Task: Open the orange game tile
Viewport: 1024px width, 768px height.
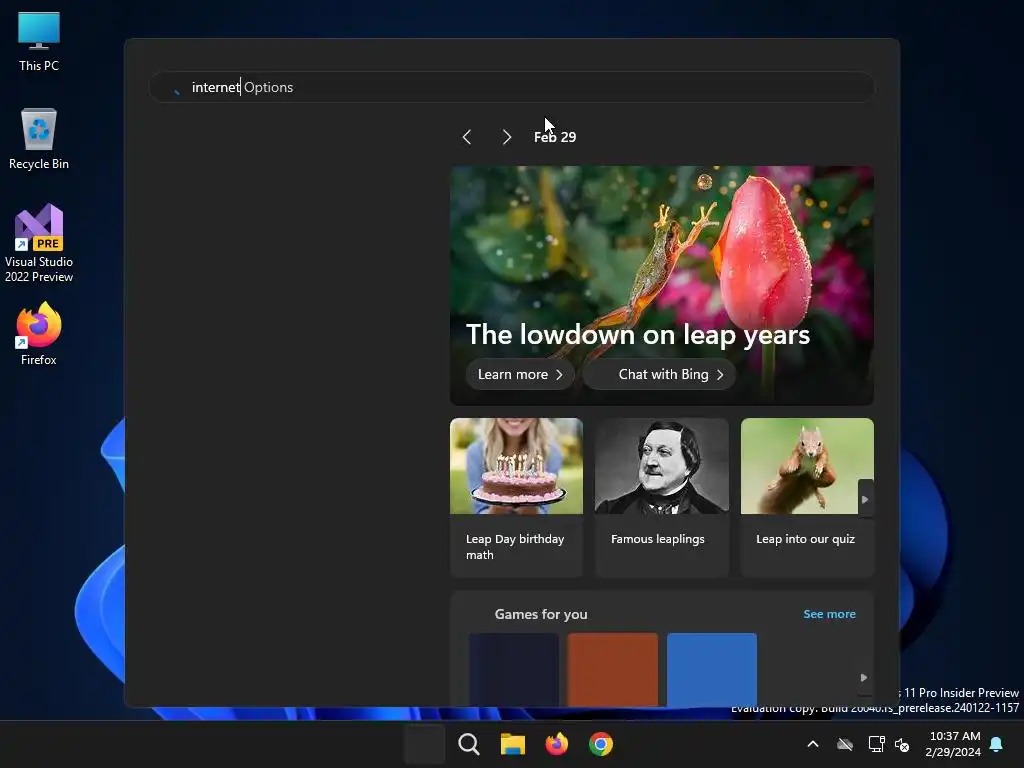Action: pyautogui.click(x=613, y=669)
